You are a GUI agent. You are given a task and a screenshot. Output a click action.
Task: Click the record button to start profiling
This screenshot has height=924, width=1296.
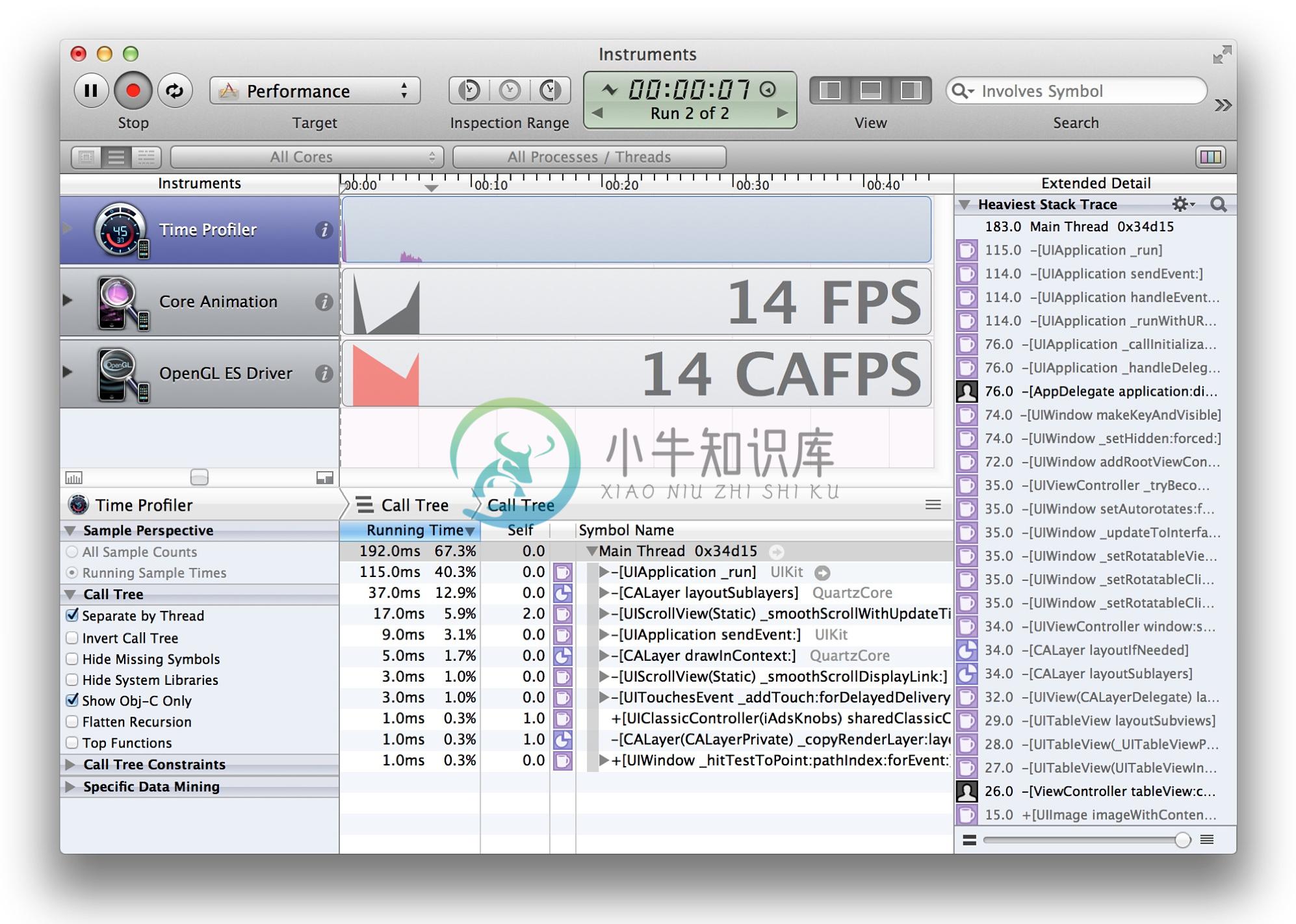pos(131,92)
